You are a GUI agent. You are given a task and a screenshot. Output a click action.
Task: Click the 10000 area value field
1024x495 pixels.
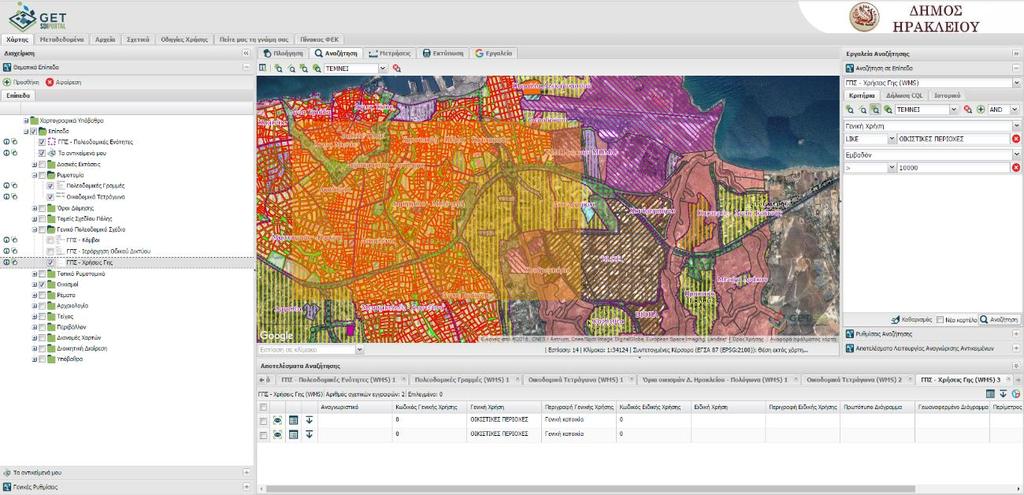[953, 168]
